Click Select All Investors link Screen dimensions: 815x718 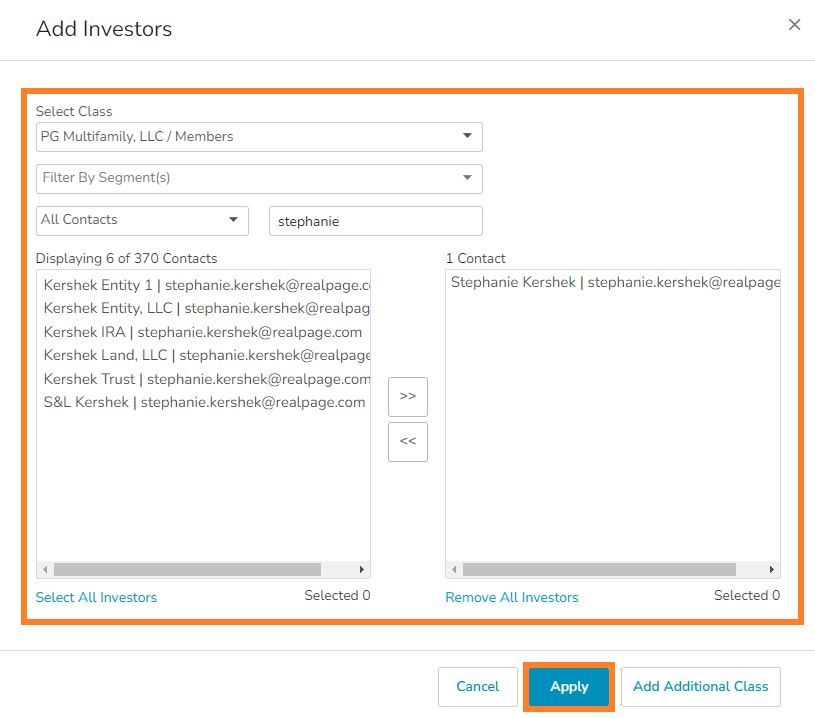96,597
